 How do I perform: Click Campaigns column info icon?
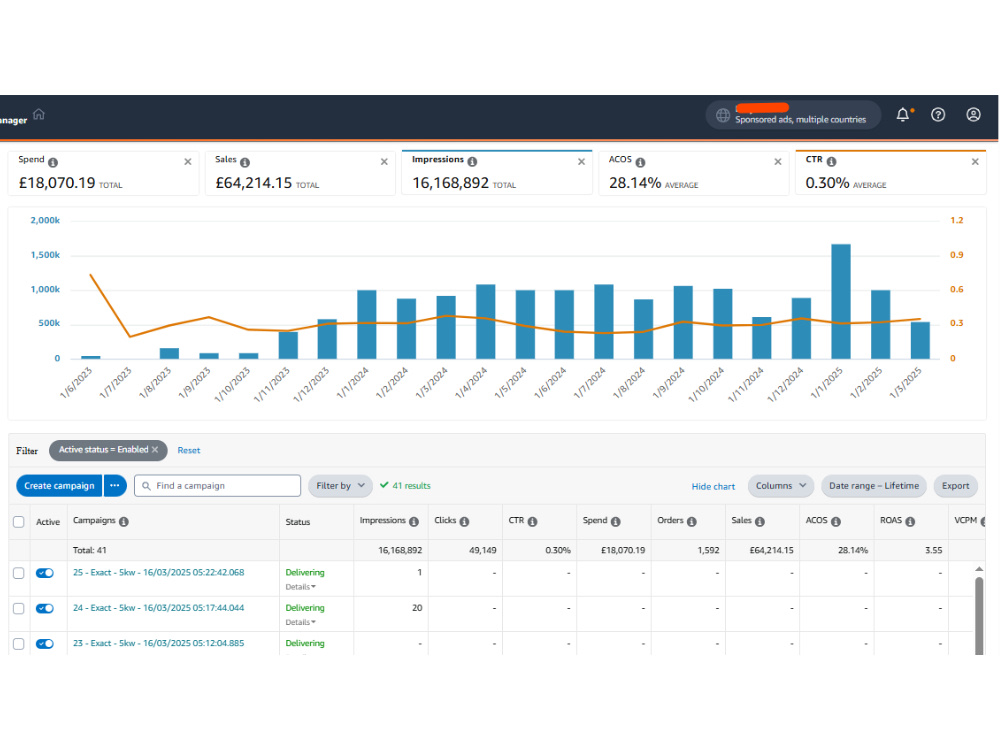[124, 522]
